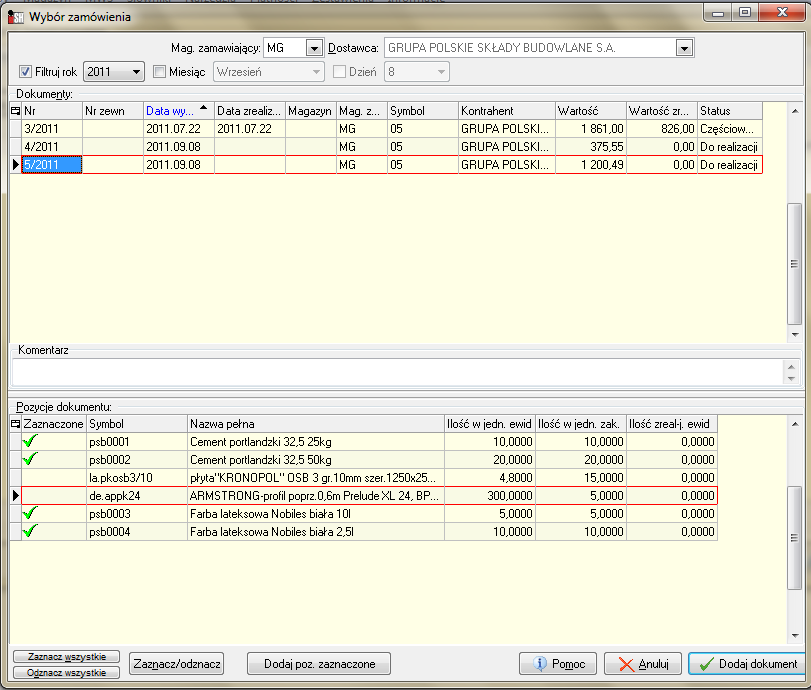Click the Nr column header

tap(52, 111)
